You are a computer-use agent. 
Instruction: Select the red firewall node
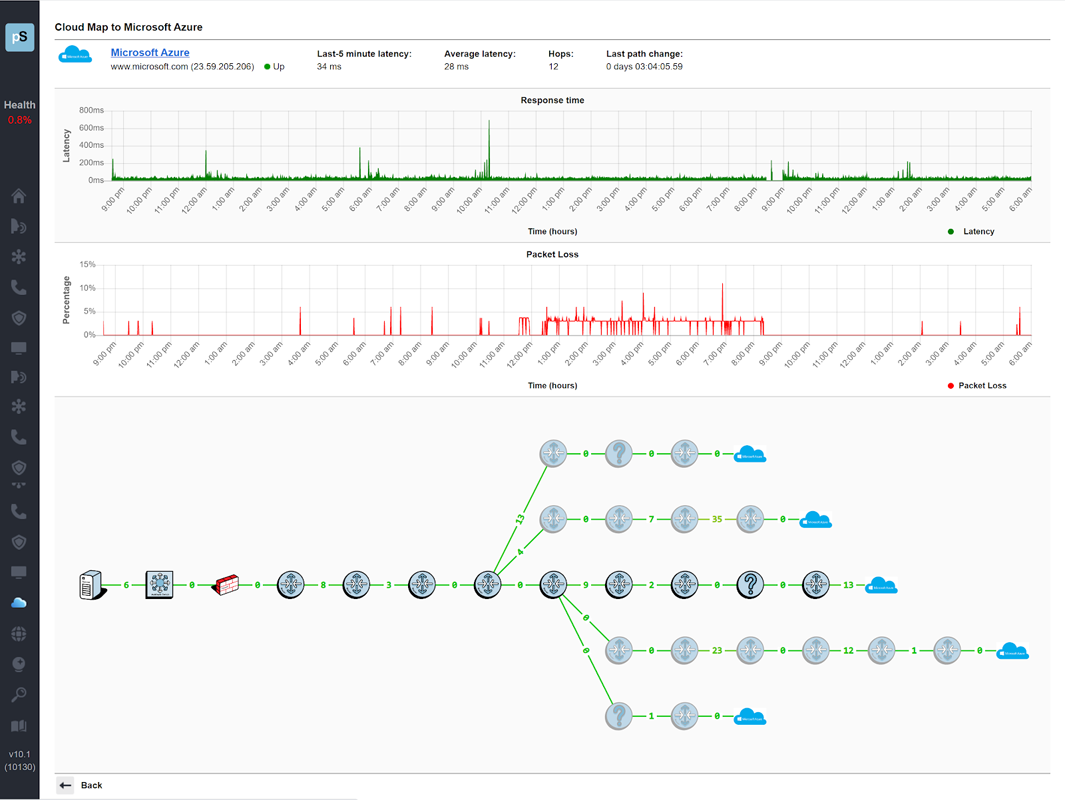226,585
